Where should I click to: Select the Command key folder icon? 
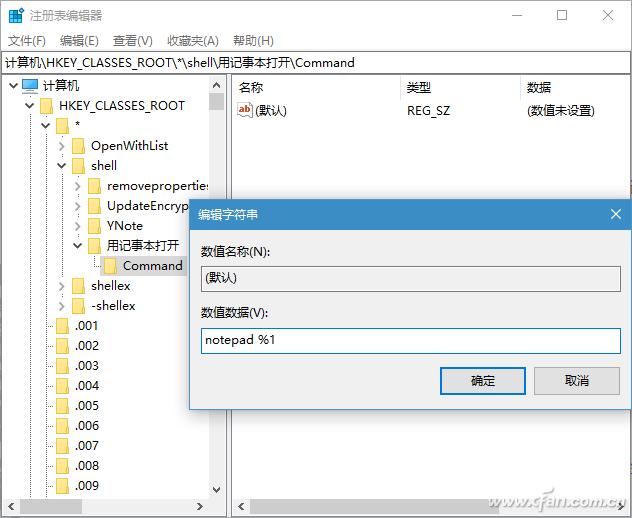point(110,266)
